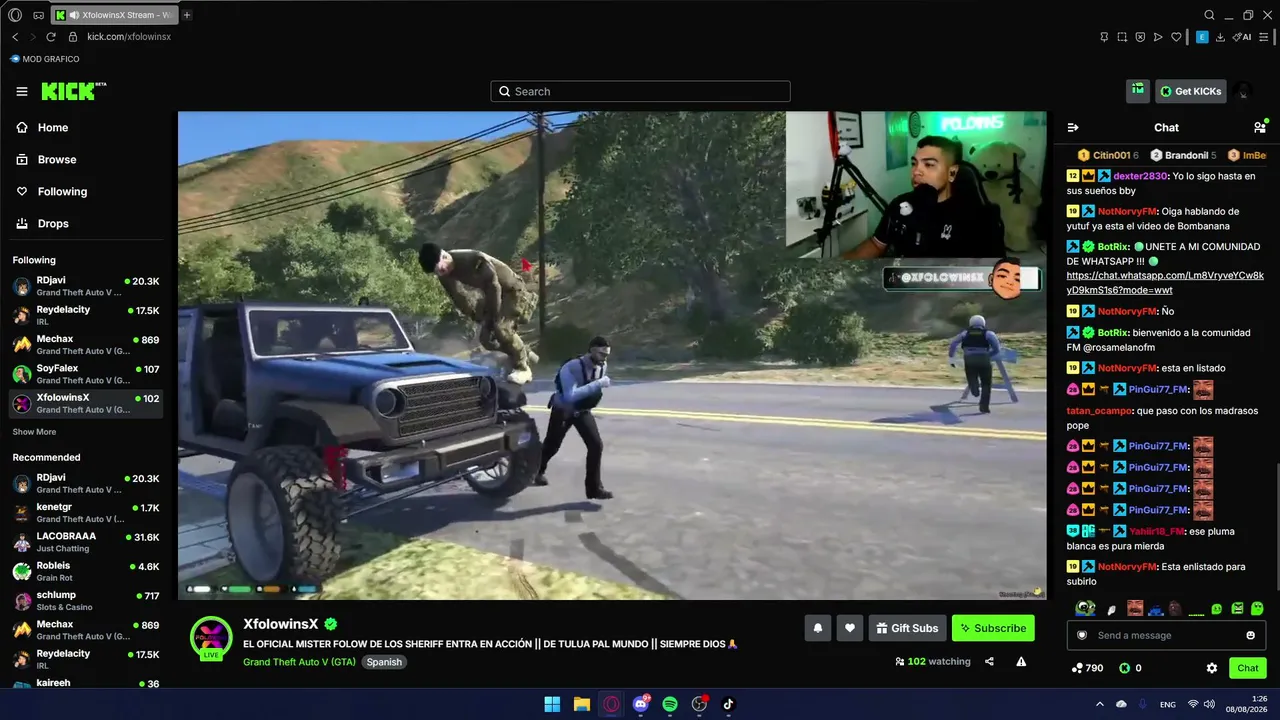The width and height of the screenshot is (1280, 720).
Task: Open the blue extension icon in toolbar
Action: (1202, 37)
